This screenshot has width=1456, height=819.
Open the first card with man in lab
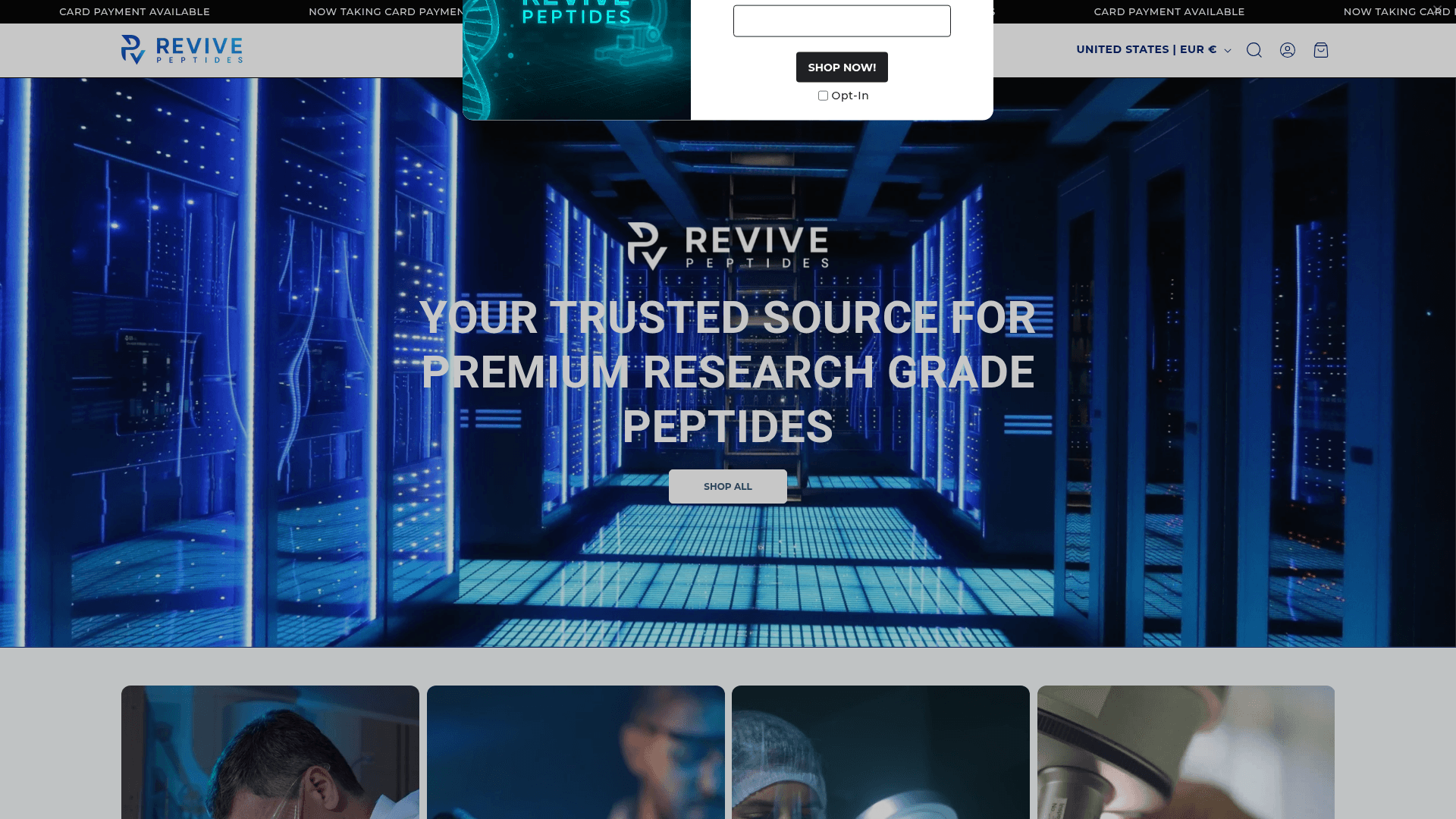[270, 752]
